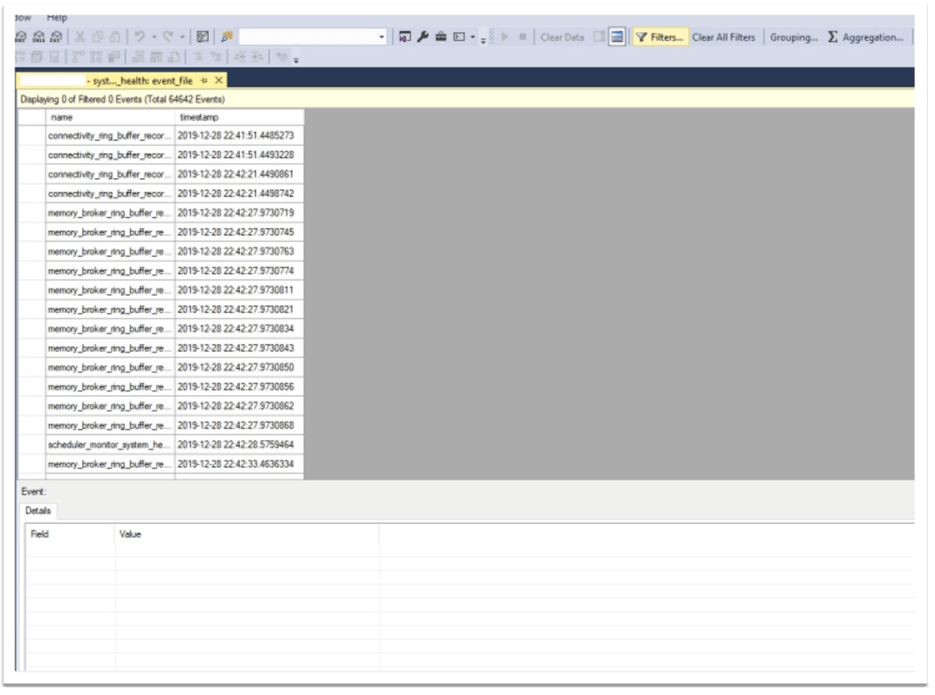Select the row with timestamp 22:42:27.9730763

pos(161,252)
